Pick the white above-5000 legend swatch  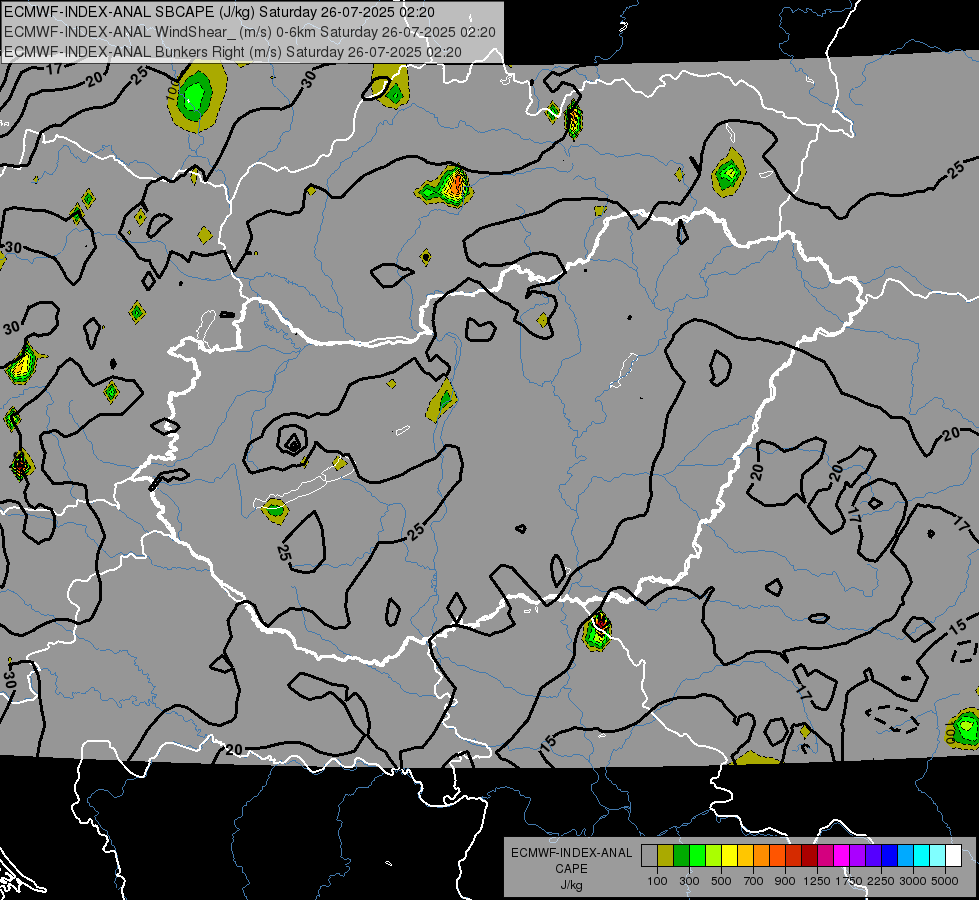pos(953,856)
